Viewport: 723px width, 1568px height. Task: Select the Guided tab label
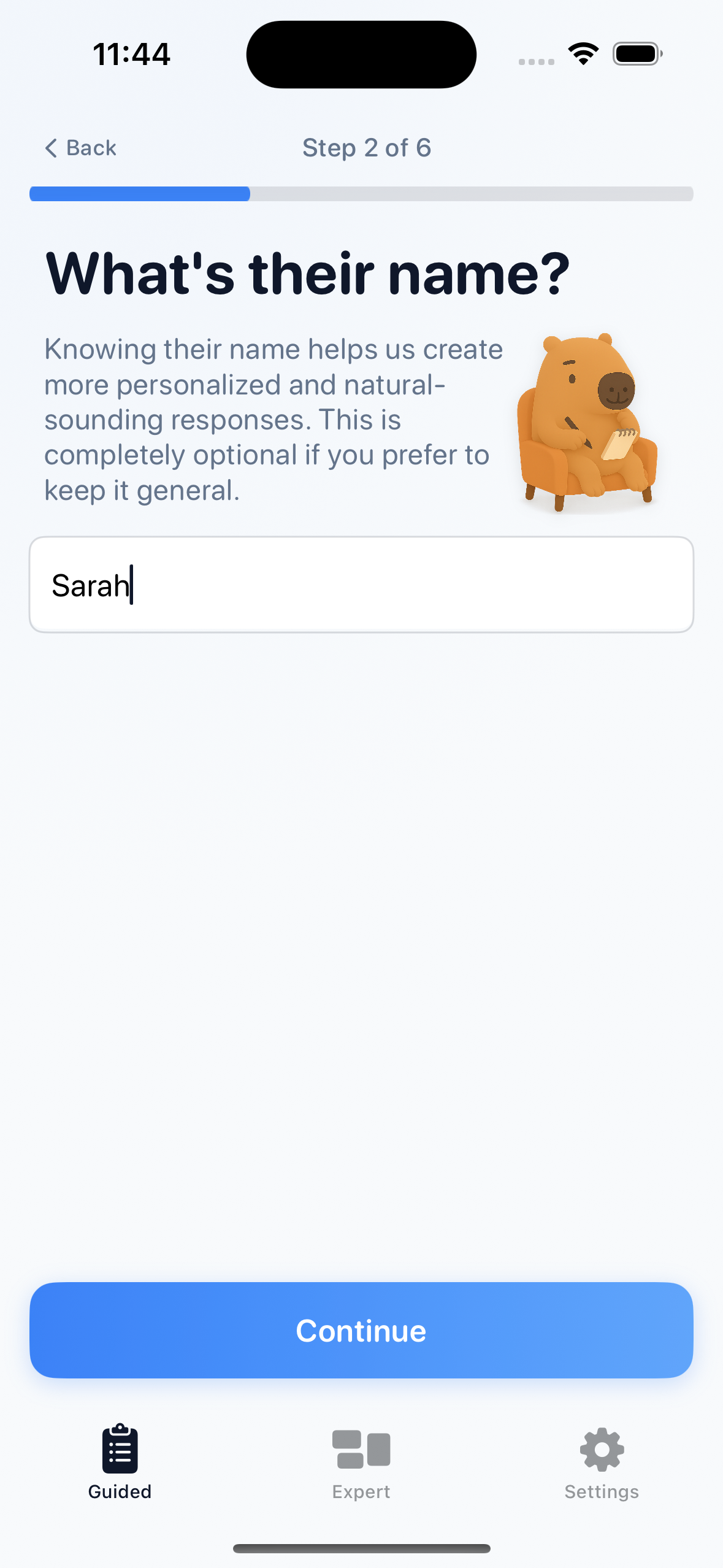pos(120,1491)
